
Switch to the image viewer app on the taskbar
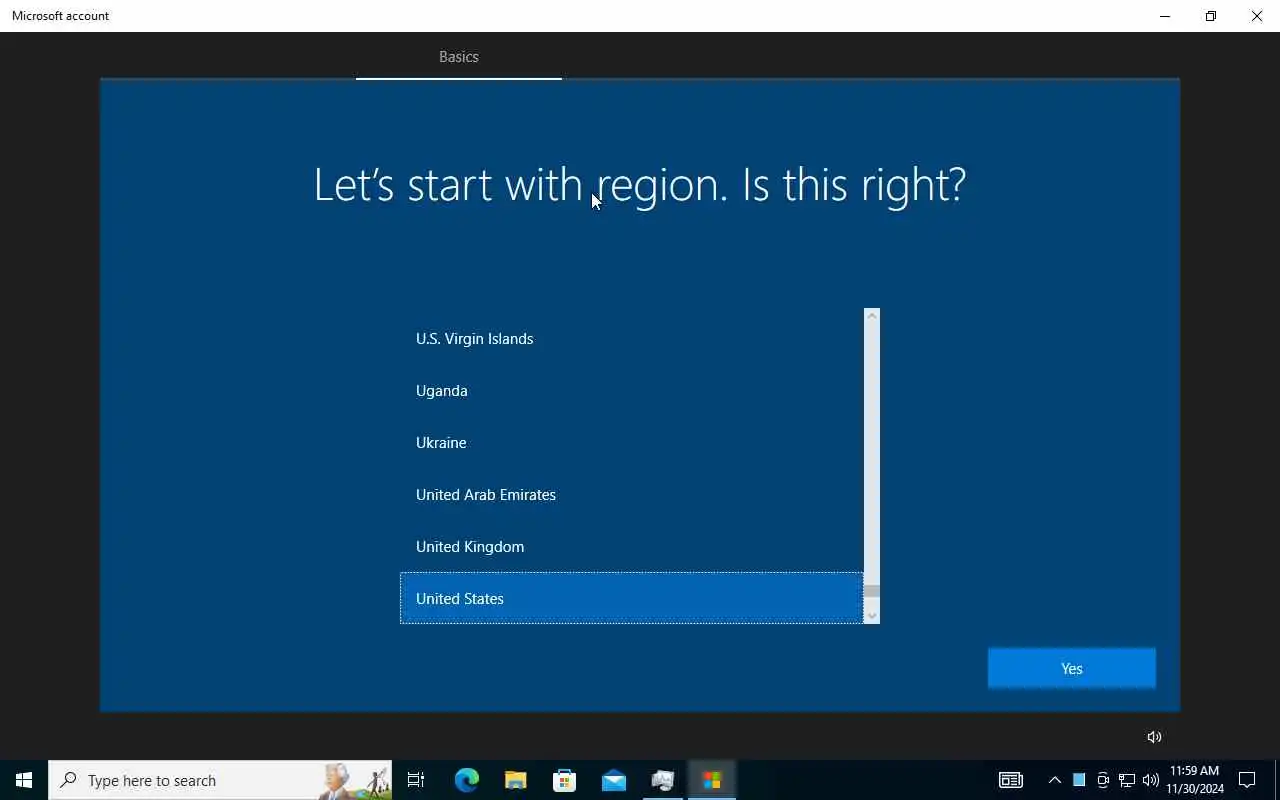tap(663, 780)
